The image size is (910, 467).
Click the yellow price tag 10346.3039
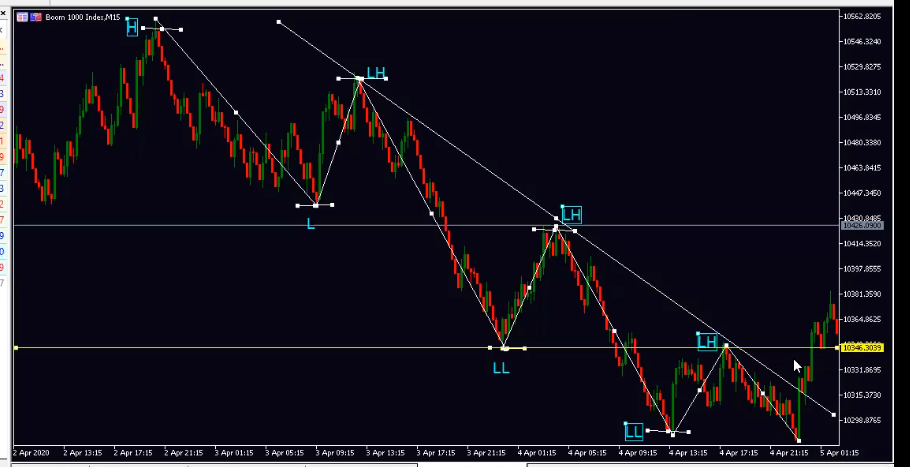[x=862, y=348]
